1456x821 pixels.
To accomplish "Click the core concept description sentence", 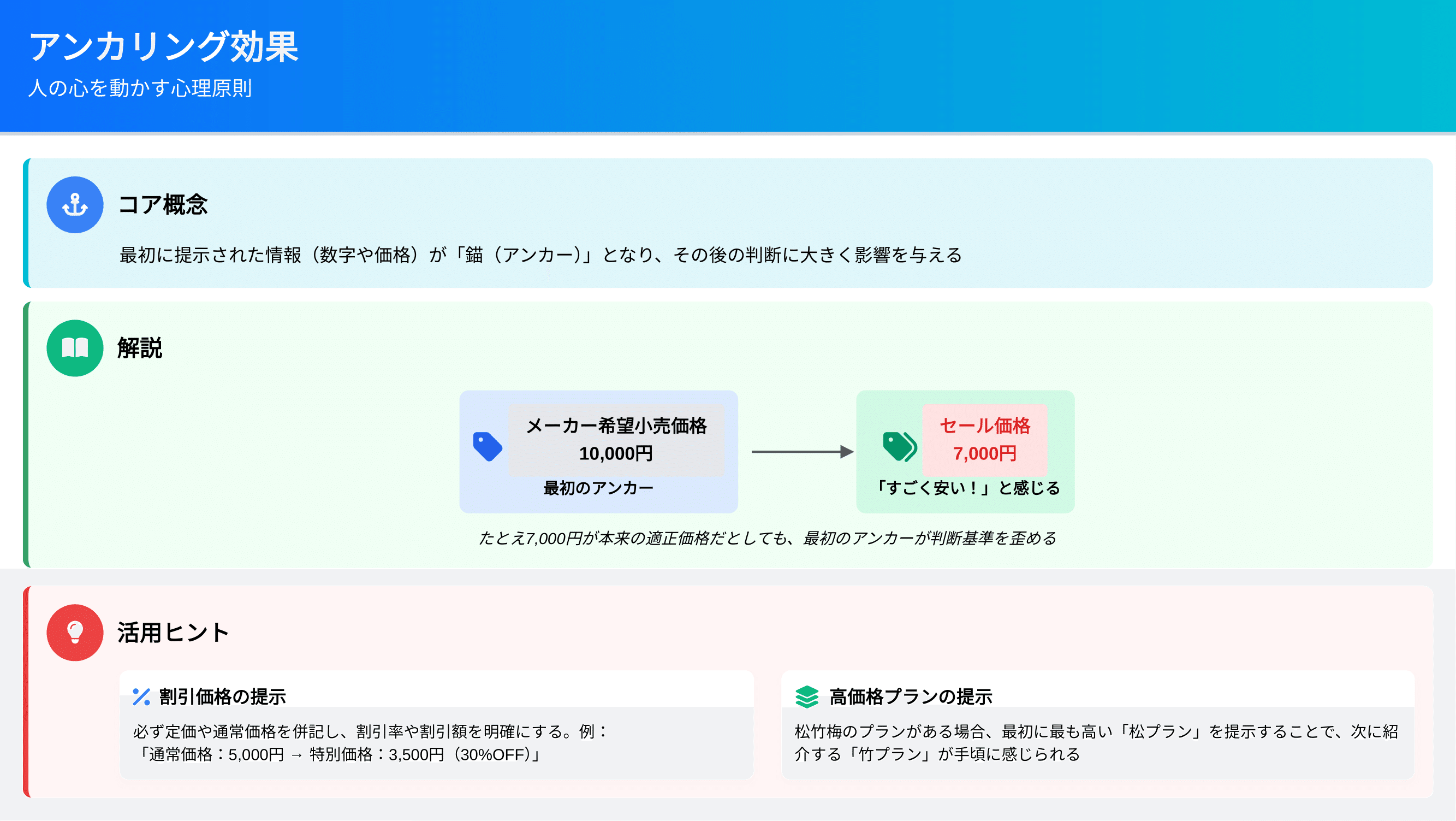I will [x=540, y=255].
